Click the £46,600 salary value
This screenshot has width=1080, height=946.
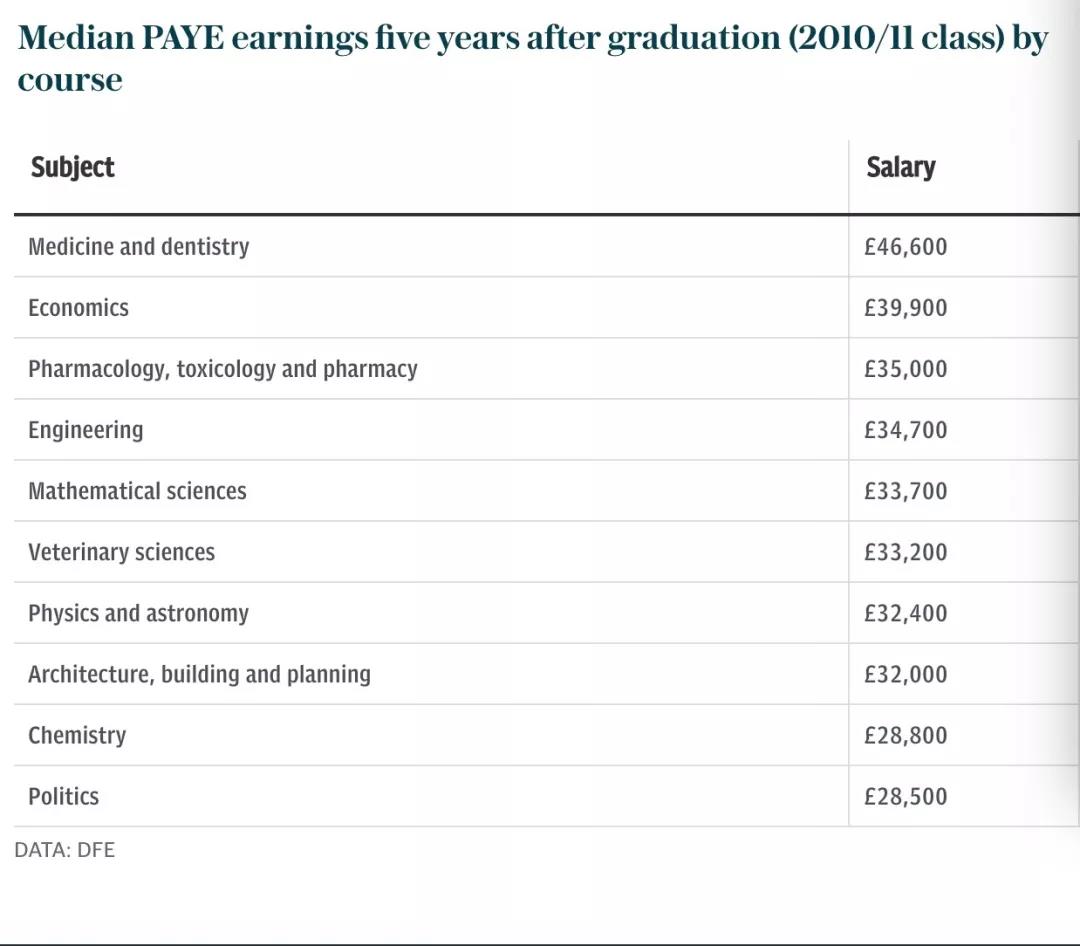pyautogui.click(x=905, y=247)
